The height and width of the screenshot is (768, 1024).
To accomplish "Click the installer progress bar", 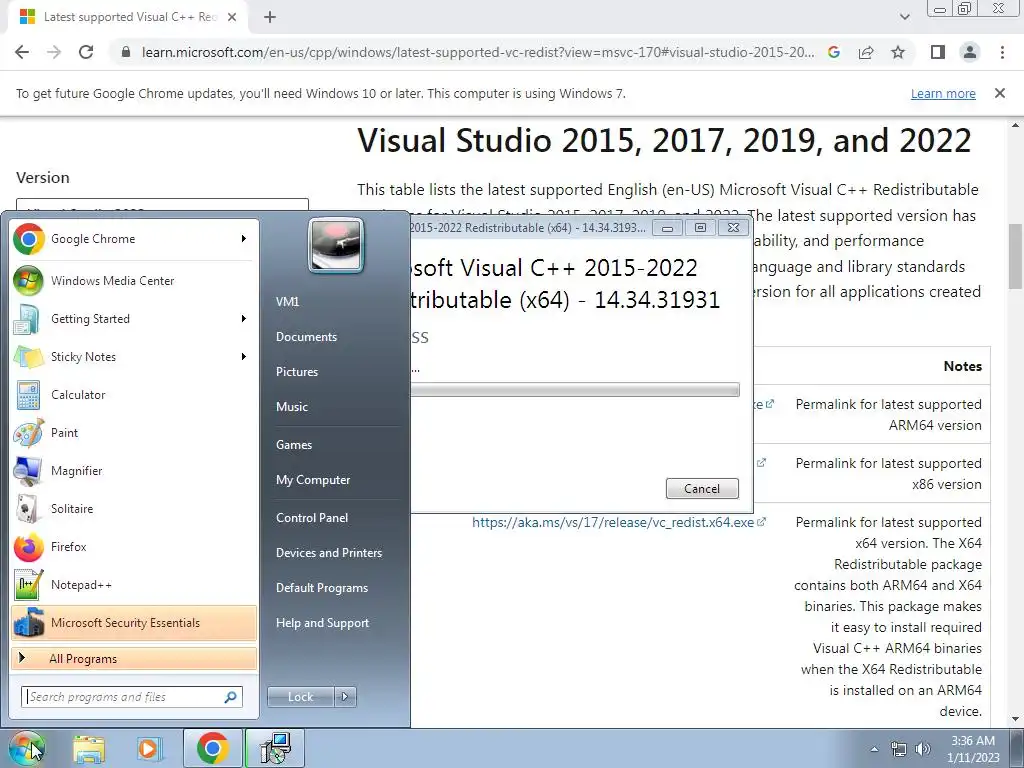I will (x=575, y=390).
